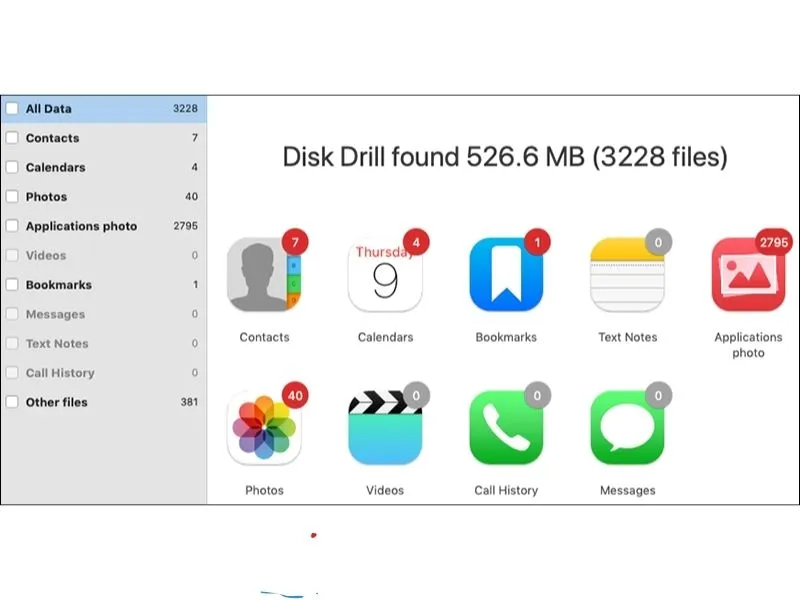Click the gray 0 badge on Videos
The width and height of the screenshot is (800, 600).
(x=416, y=395)
